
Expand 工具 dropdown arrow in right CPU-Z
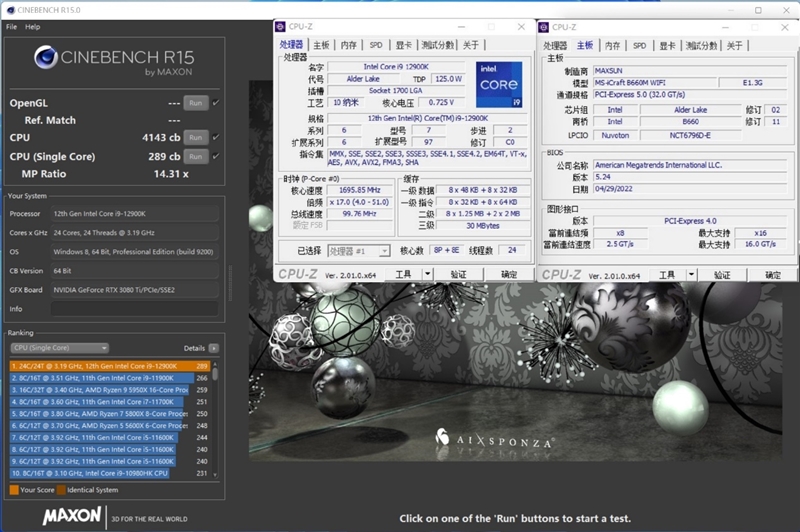pos(691,275)
